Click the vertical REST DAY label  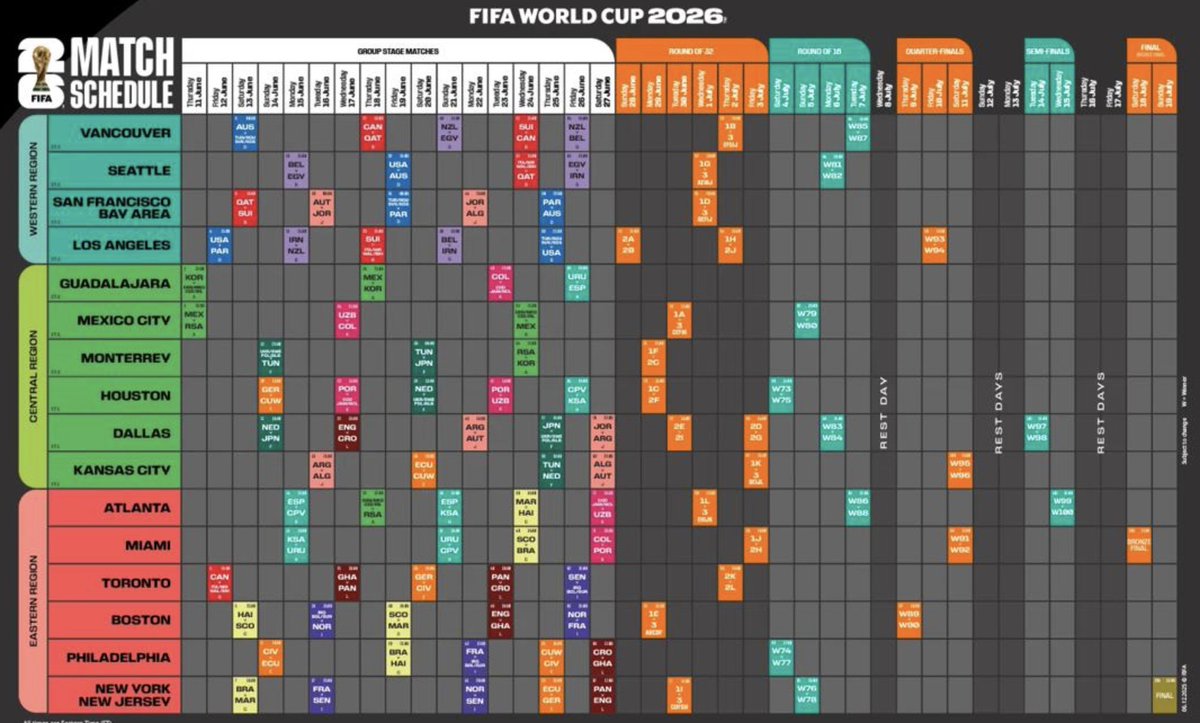click(883, 413)
